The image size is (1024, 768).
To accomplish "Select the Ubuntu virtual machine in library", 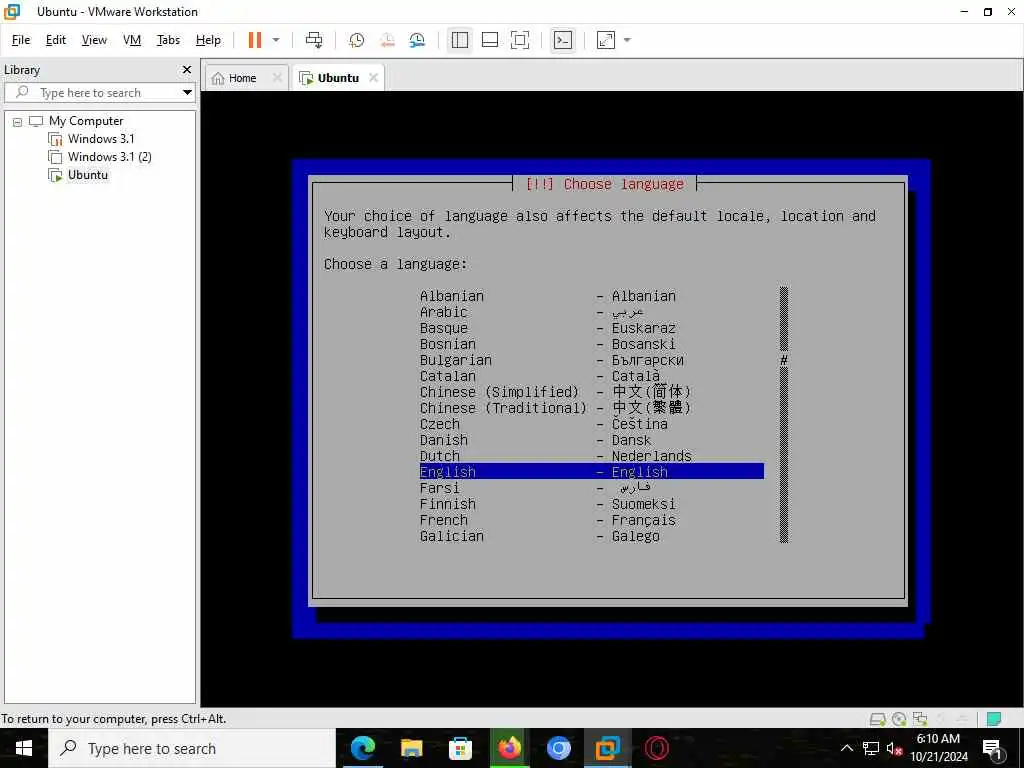I will coord(88,174).
